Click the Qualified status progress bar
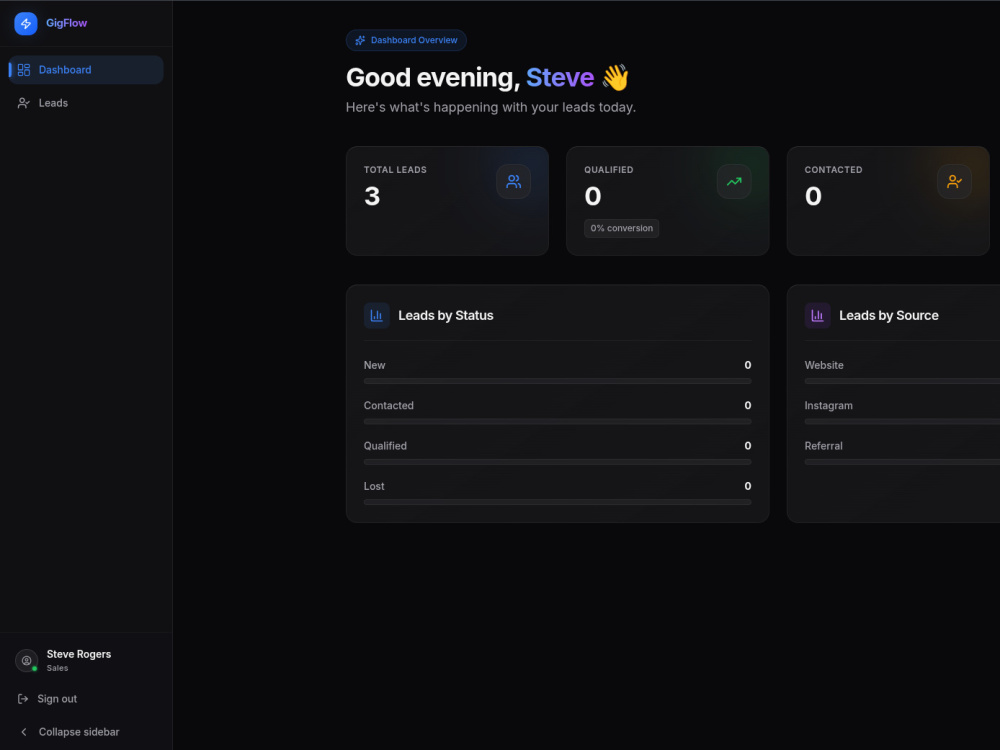 tap(557, 462)
